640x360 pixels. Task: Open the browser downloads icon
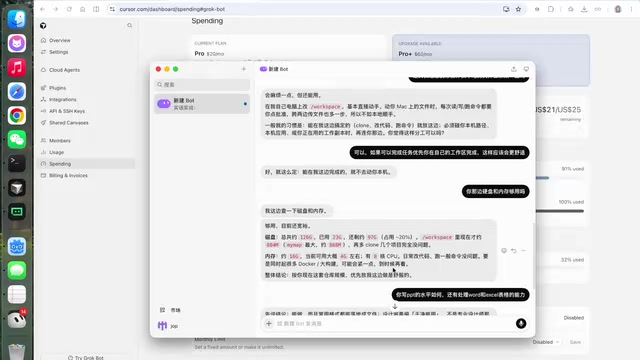pyautogui.click(x=584, y=9)
